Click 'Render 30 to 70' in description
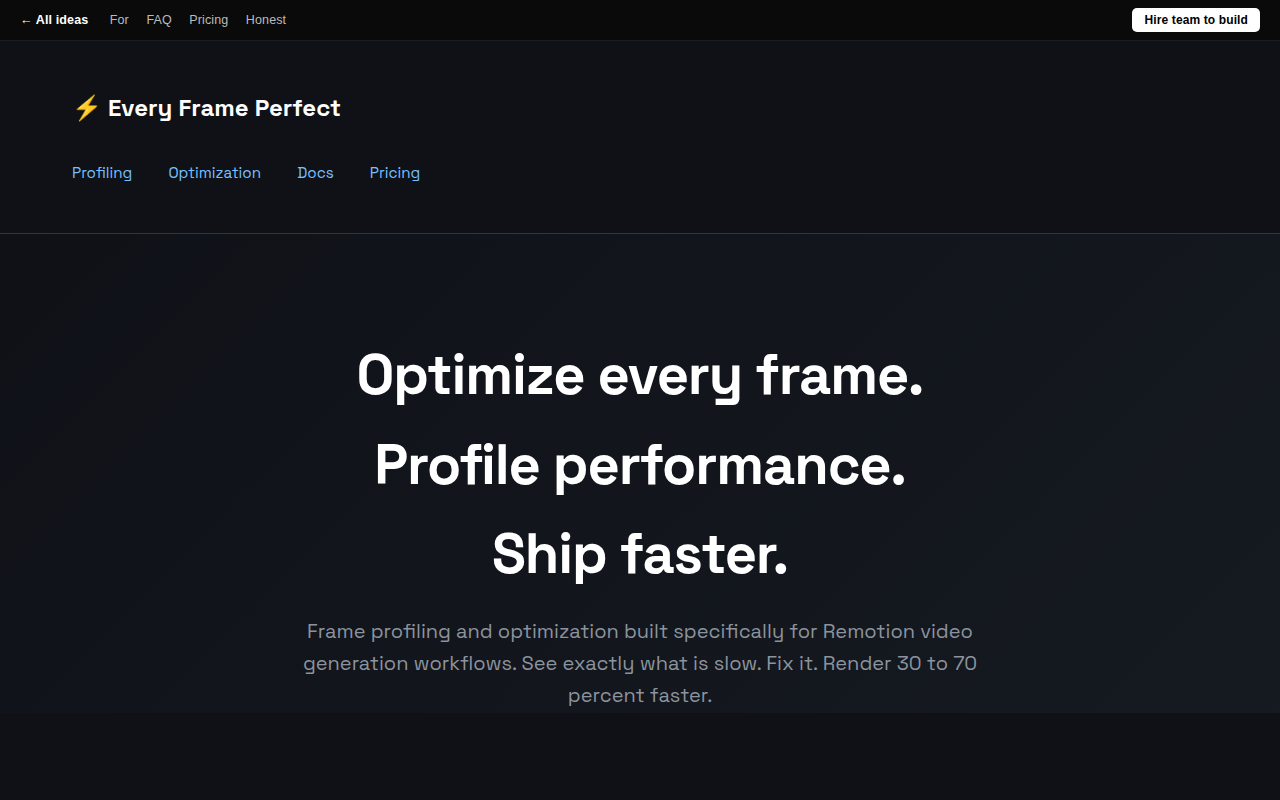The height and width of the screenshot is (800, 1280). (x=900, y=663)
